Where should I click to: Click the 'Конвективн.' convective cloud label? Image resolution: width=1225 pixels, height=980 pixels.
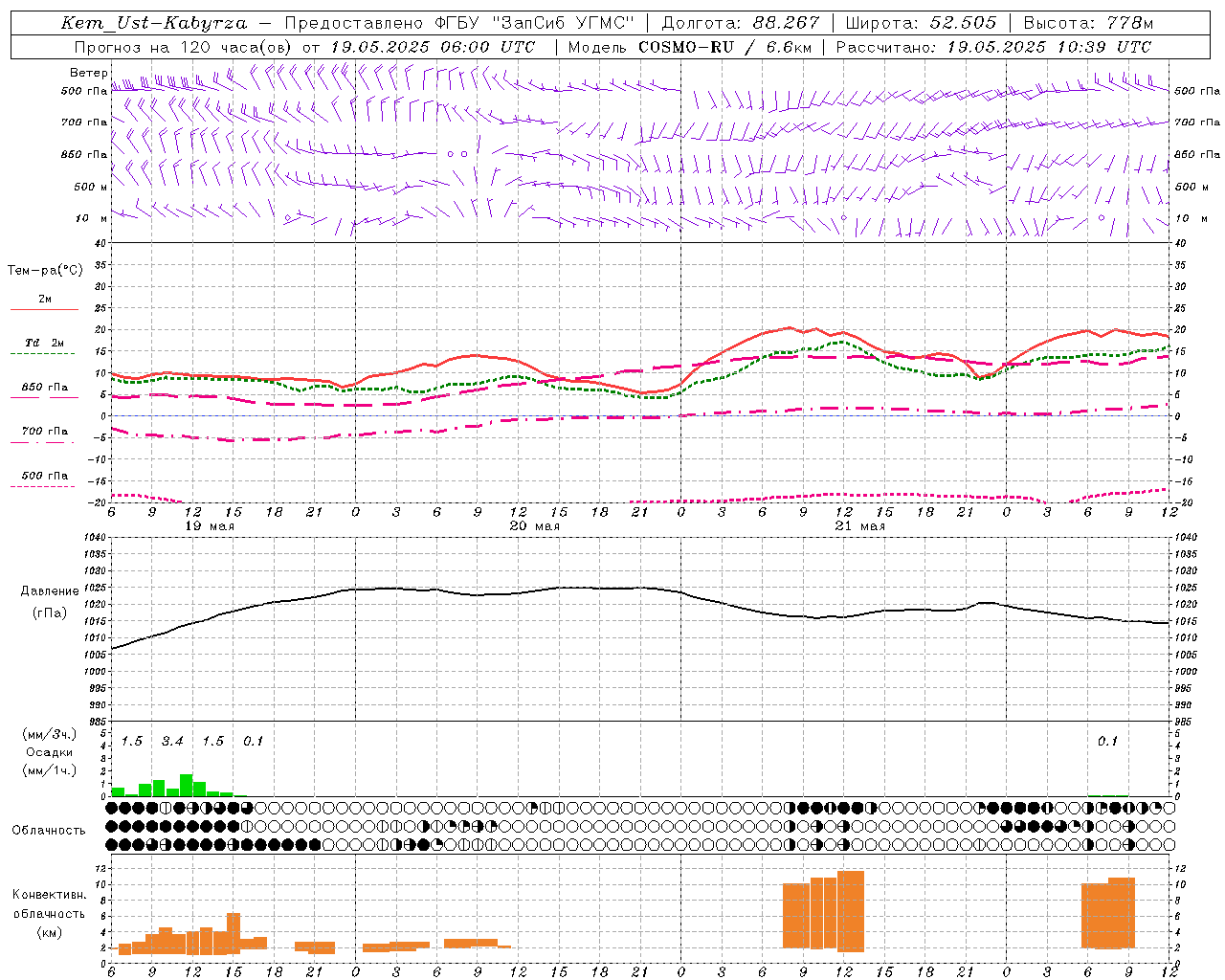tap(49, 895)
